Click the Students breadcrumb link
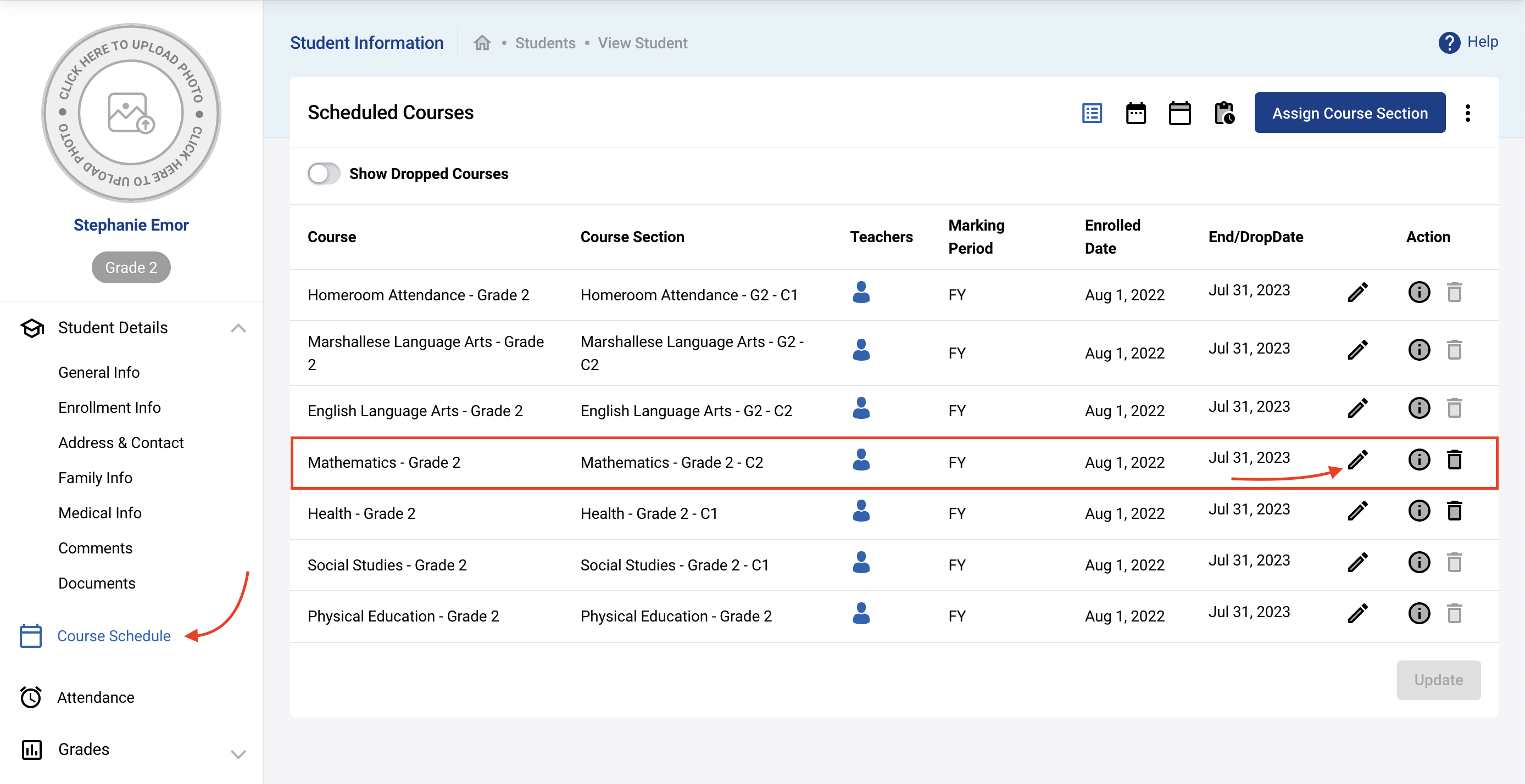This screenshot has width=1525, height=784. coord(544,43)
